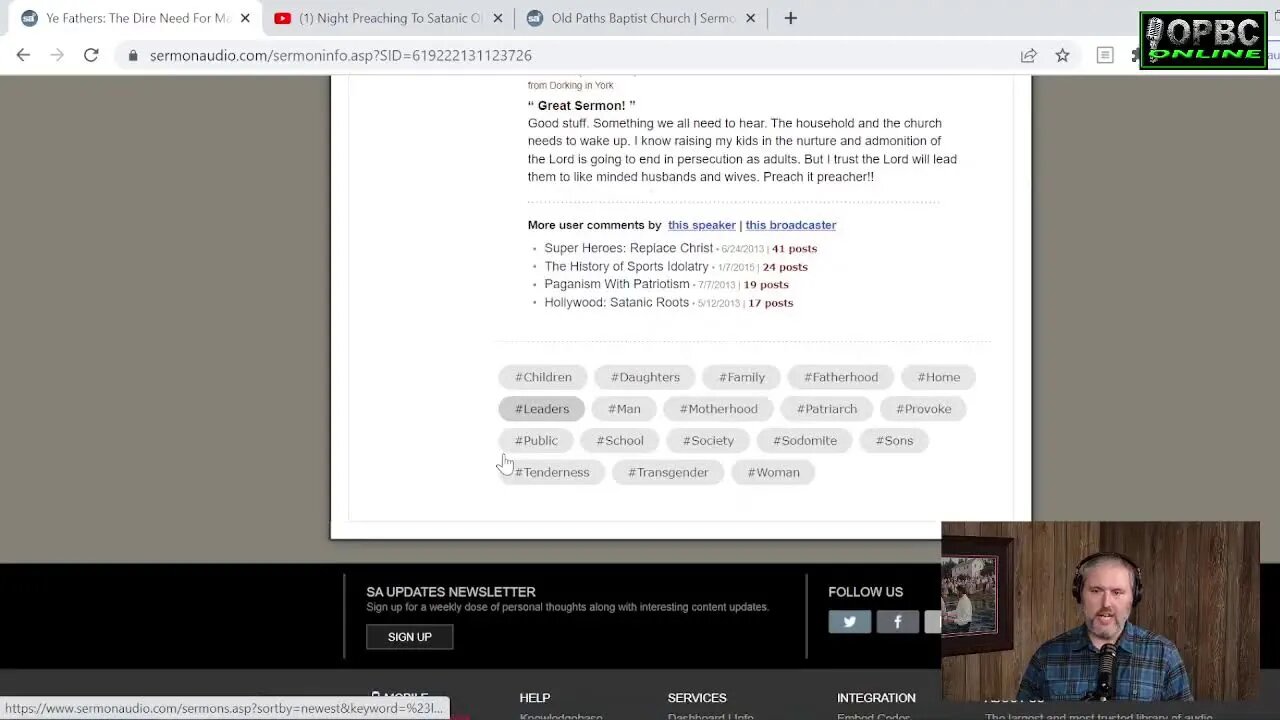Select the #Family tag

(742, 377)
